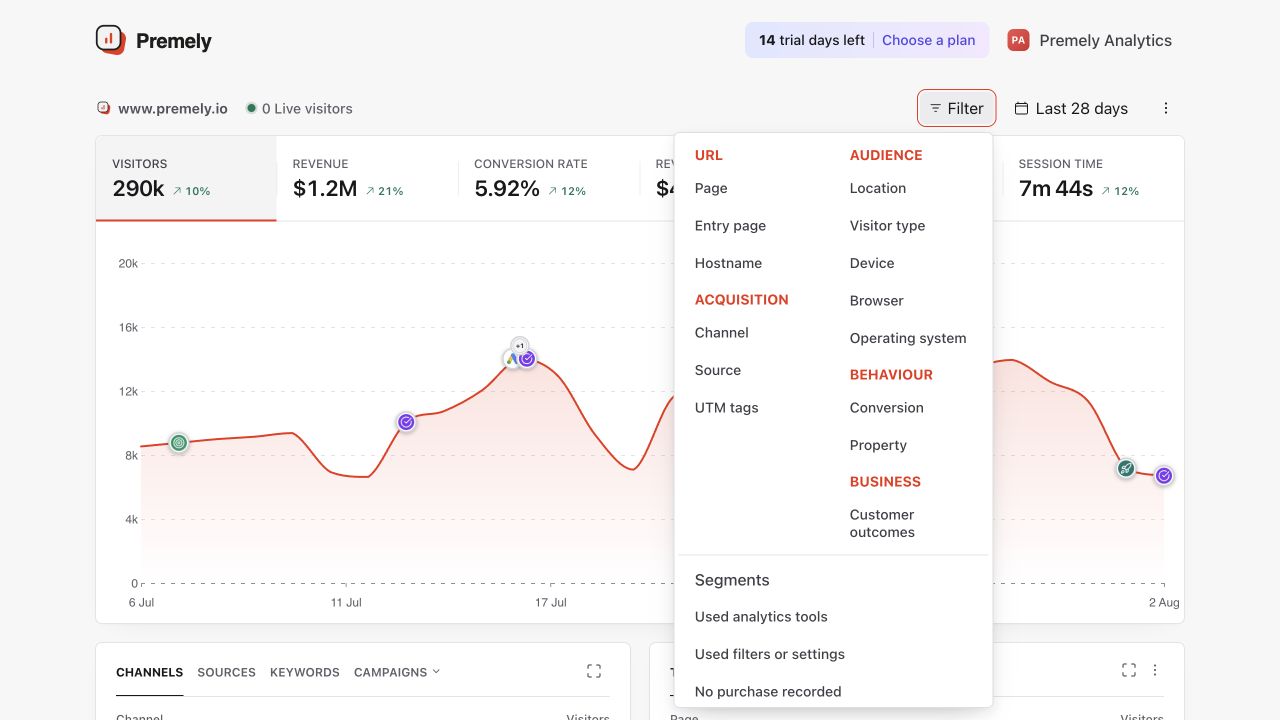
Task: Expand the Channels panel to fullscreen
Action: pos(594,671)
